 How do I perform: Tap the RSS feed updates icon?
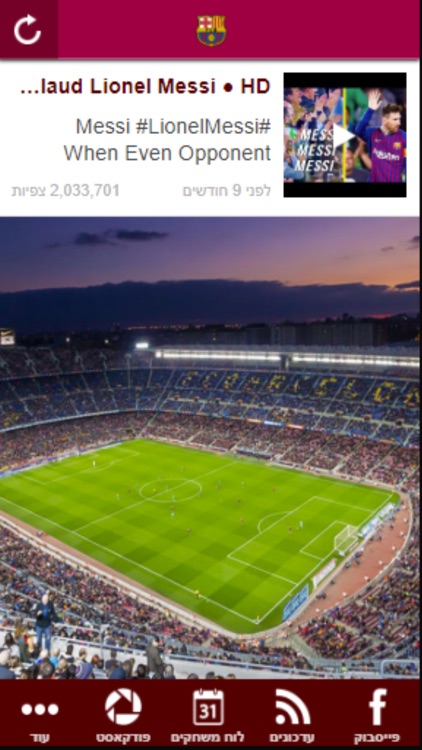click(x=293, y=707)
